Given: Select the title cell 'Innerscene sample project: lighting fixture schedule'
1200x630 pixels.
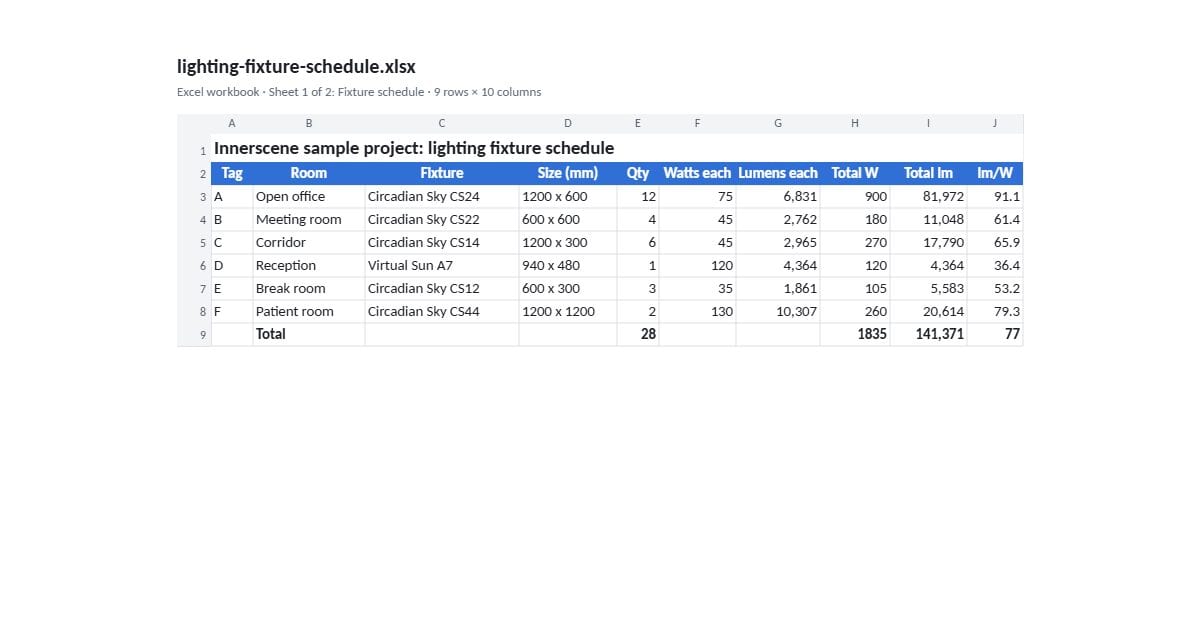Looking at the screenshot, I should tap(617, 148).
